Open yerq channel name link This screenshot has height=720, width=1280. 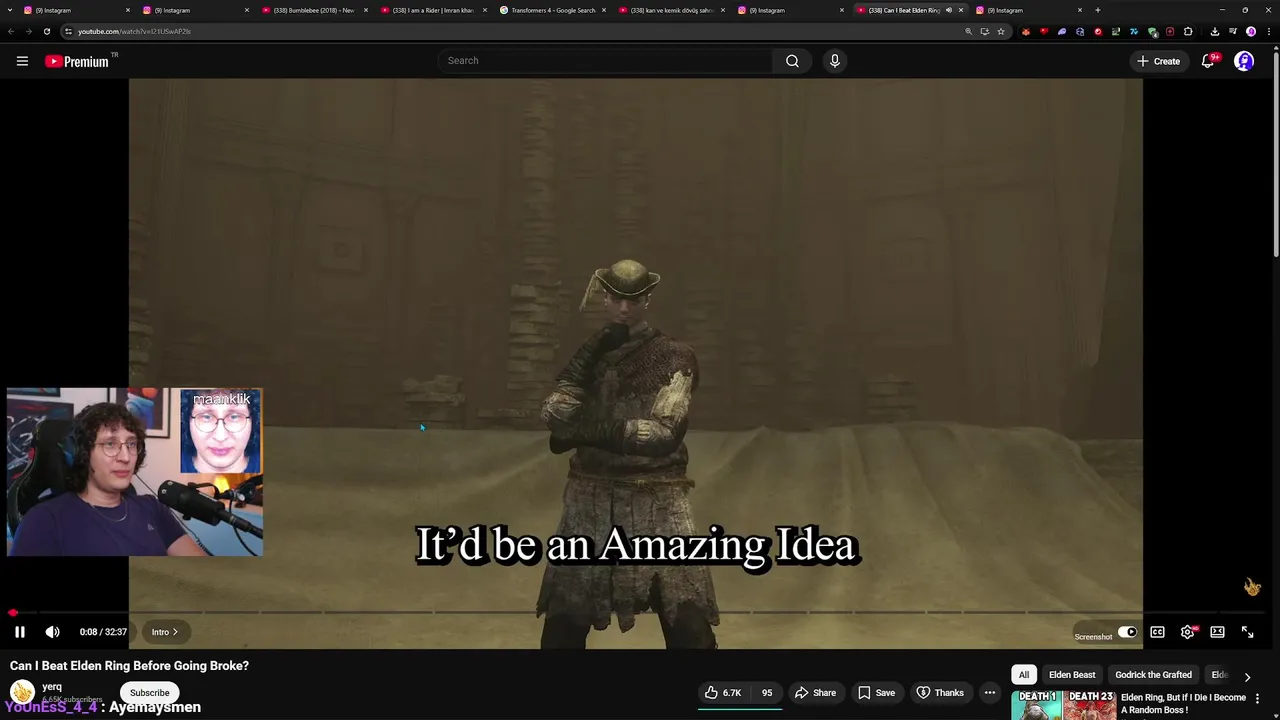coord(52,687)
